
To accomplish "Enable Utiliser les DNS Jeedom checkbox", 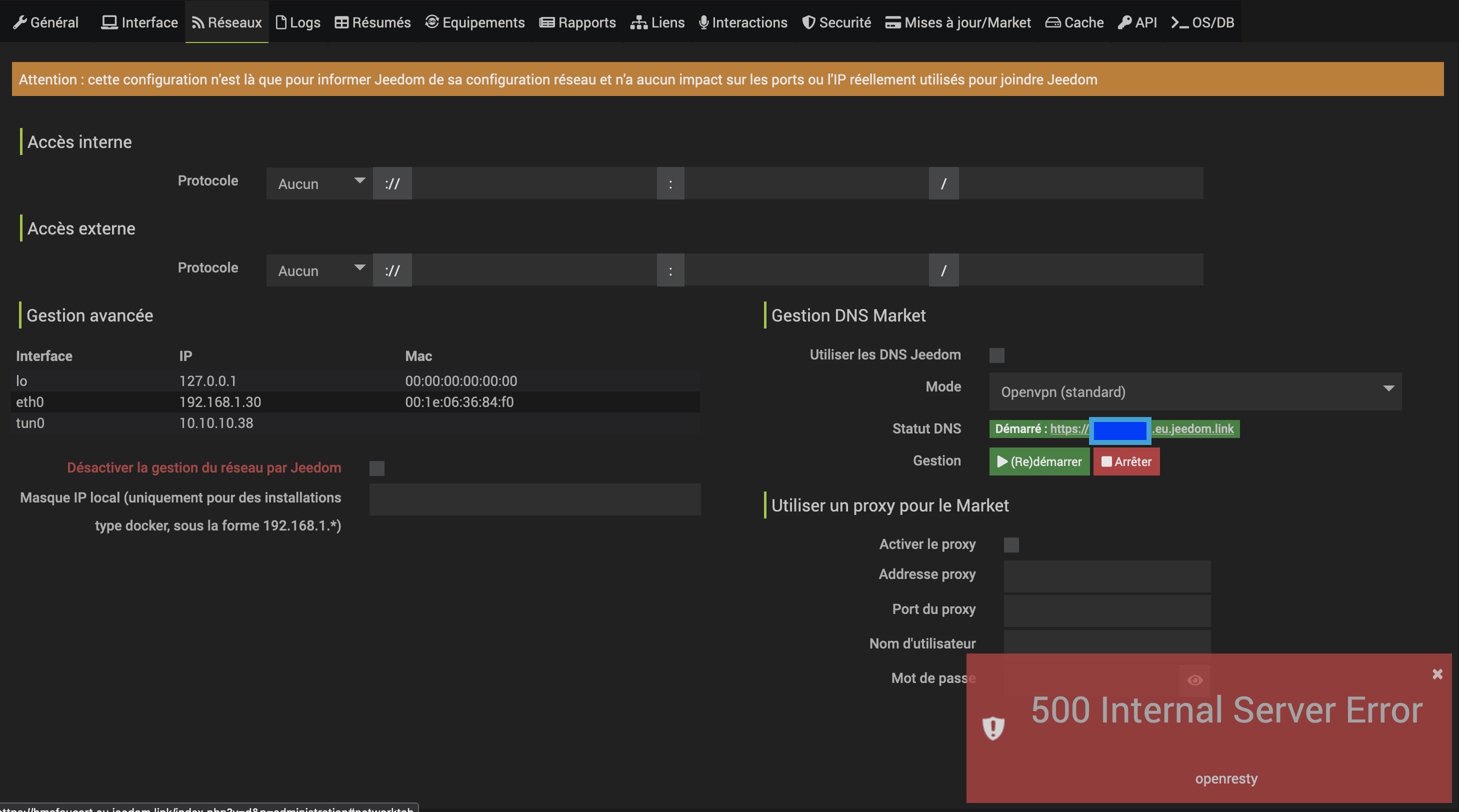I will tap(997, 355).
